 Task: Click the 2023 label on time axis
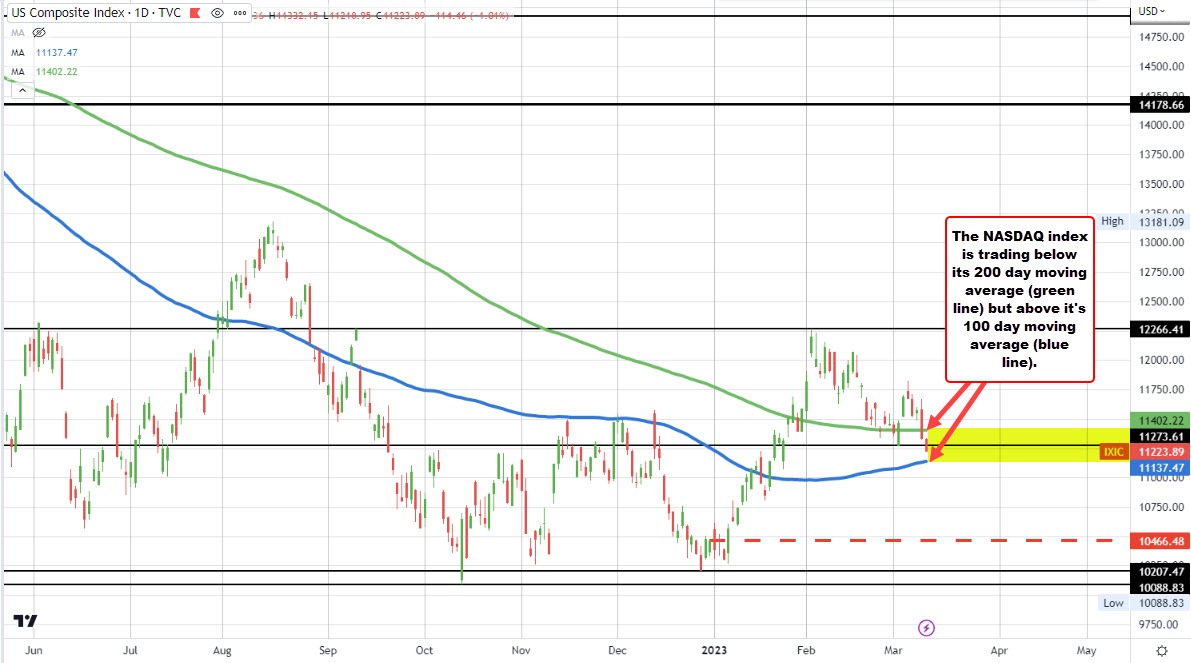point(714,651)
